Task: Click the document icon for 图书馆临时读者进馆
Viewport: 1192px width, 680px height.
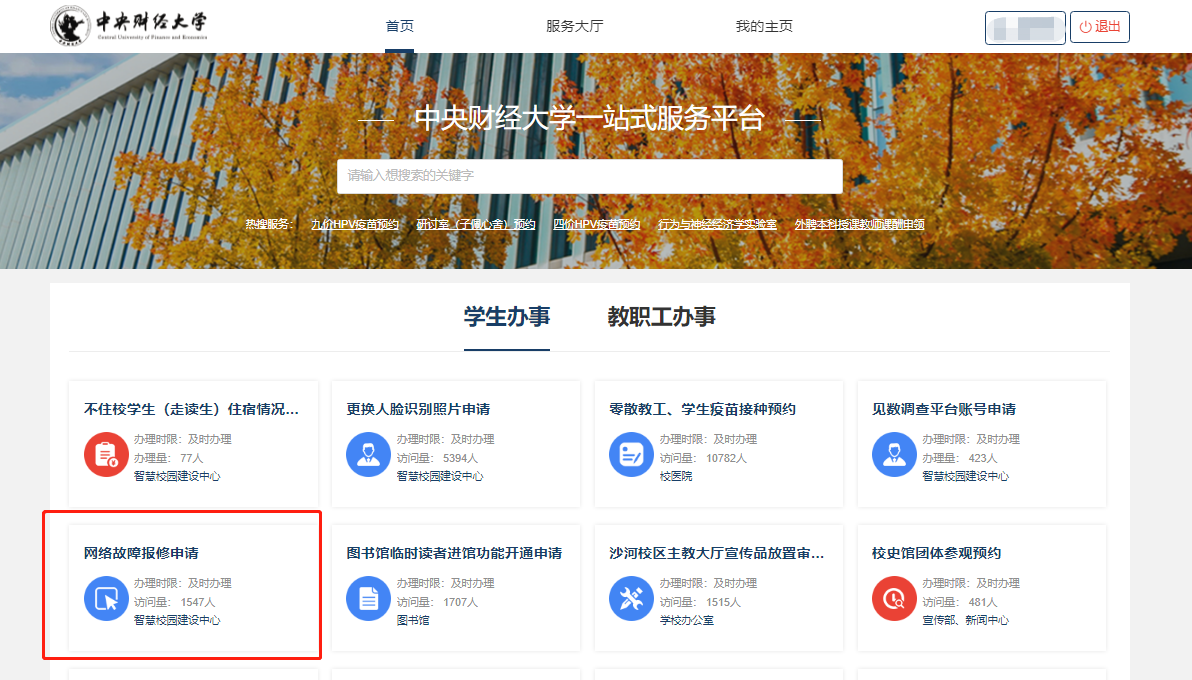Action: coord(368,600)
